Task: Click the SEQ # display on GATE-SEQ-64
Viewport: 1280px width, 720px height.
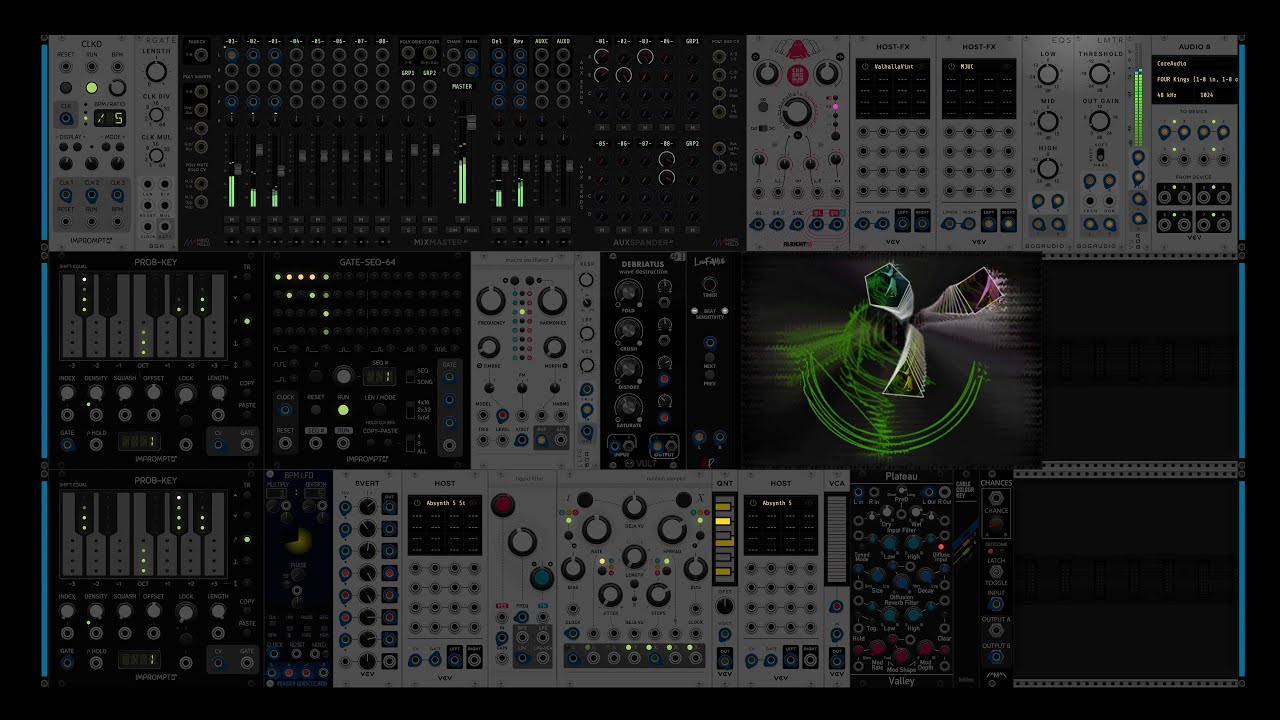Action: point(377,376)
